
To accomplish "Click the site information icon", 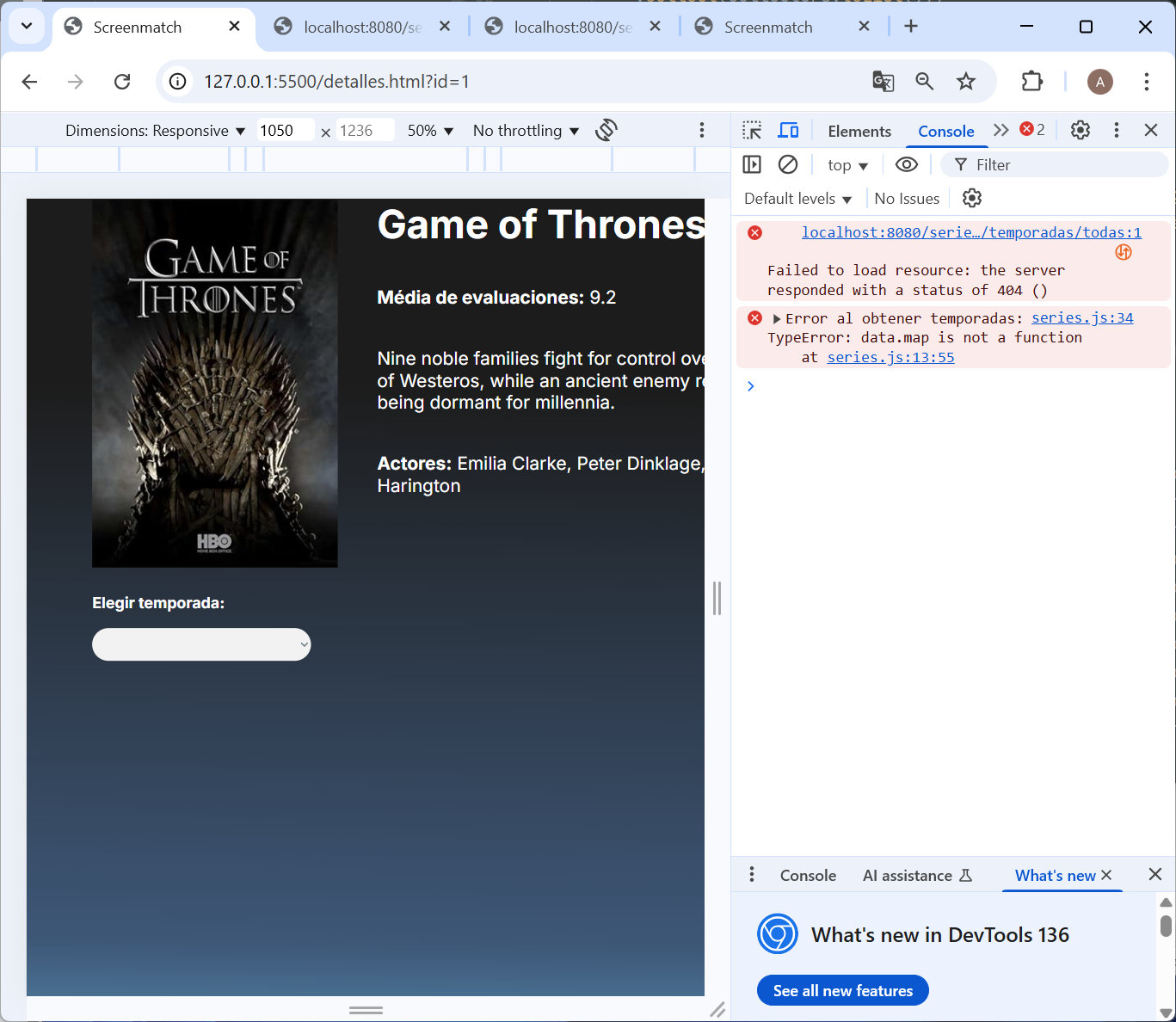I will 177,82.
